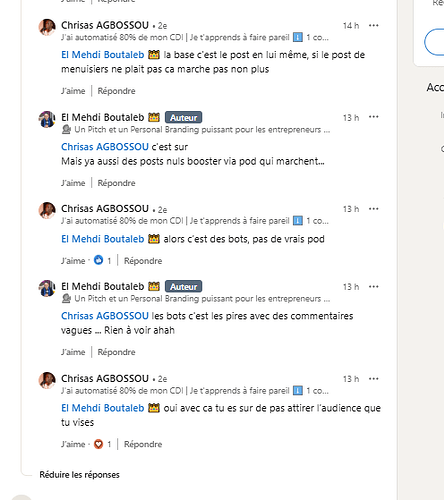Reply to comment about 'post de menuisiers'
The image size is (444, 500).
click(116, 91)
